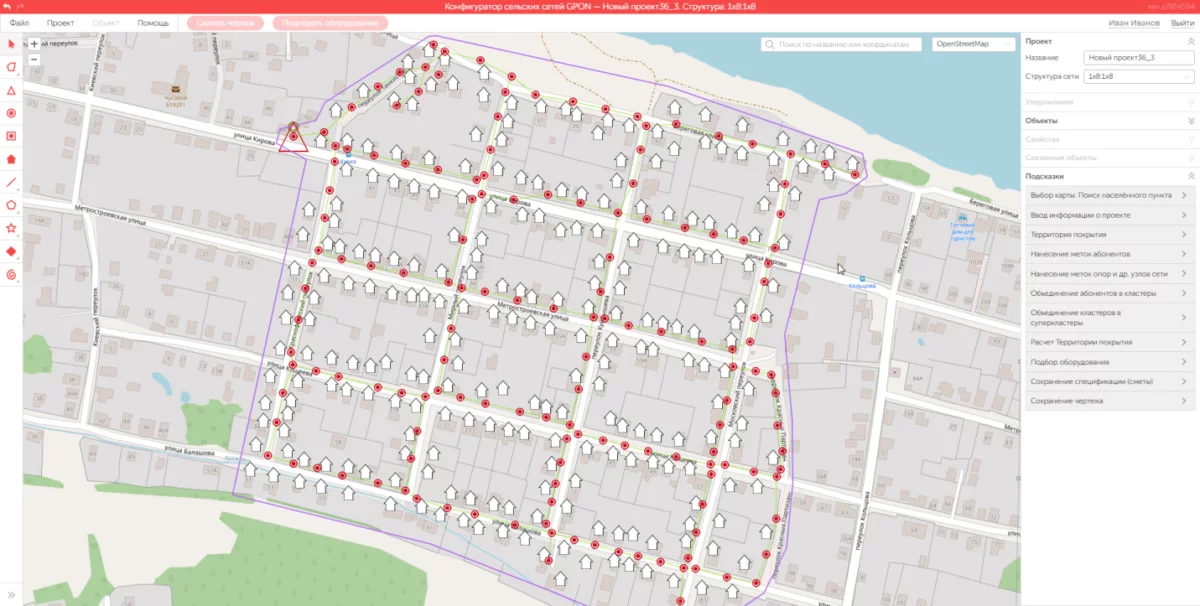Select the circle-dot pole marker tool

[x=11, y=113]
